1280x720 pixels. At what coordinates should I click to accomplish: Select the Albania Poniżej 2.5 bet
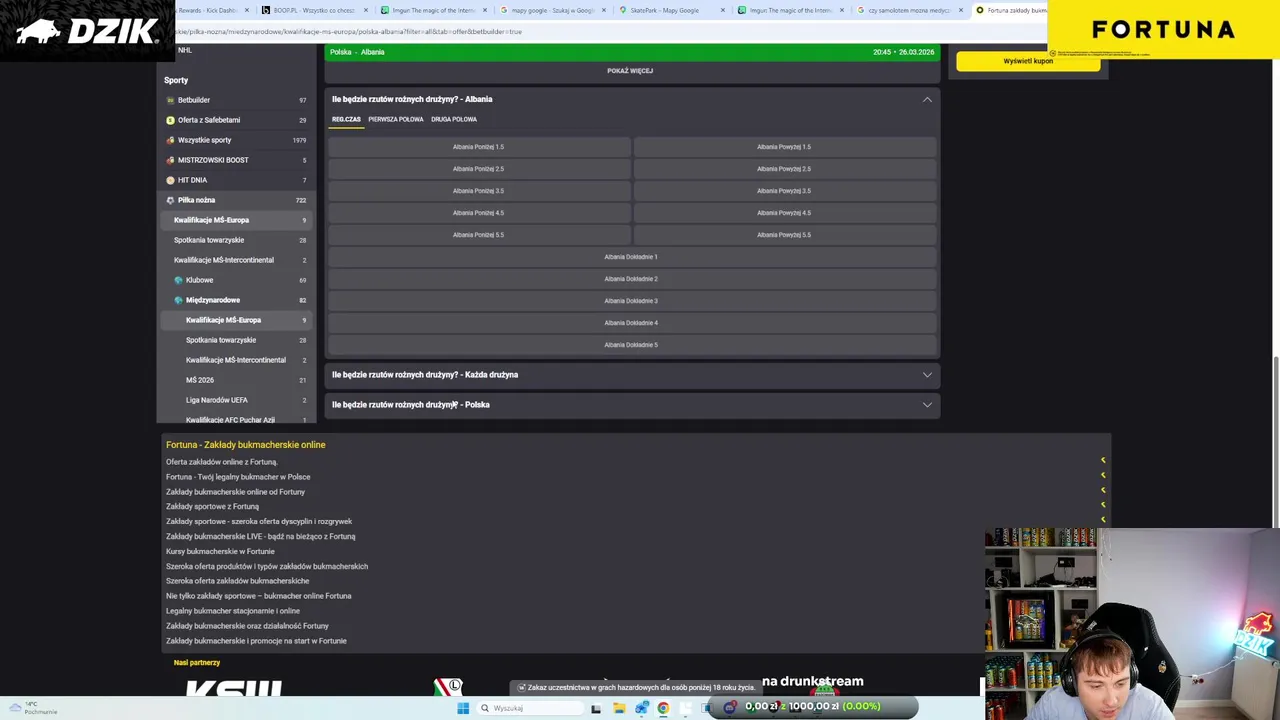479,169
